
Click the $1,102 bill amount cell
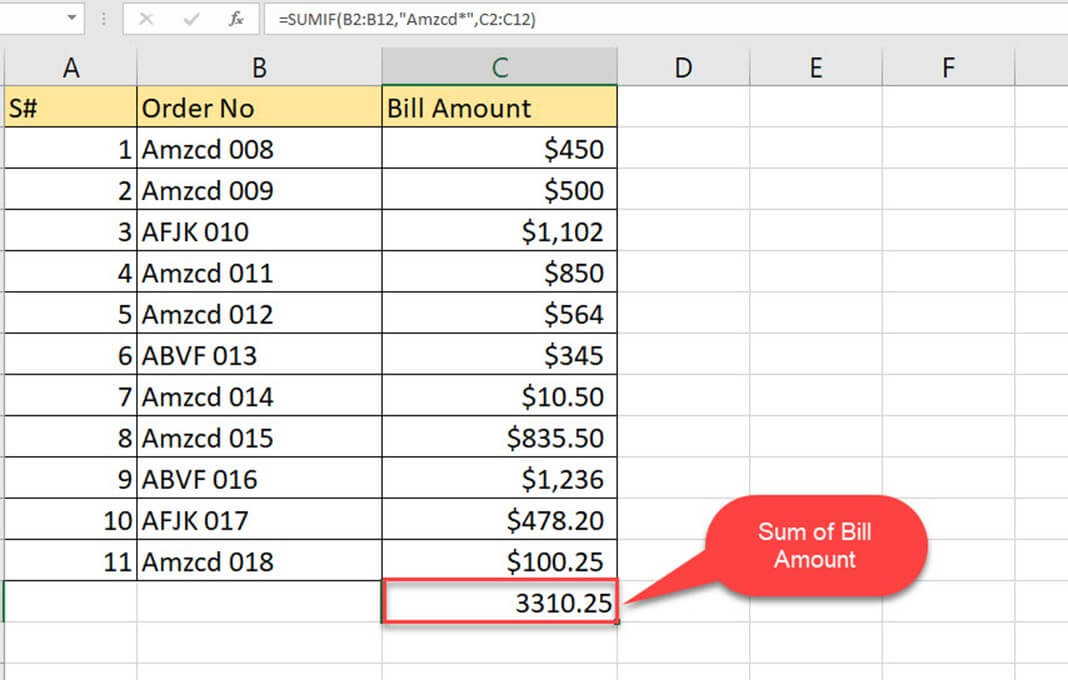[499, 232]
